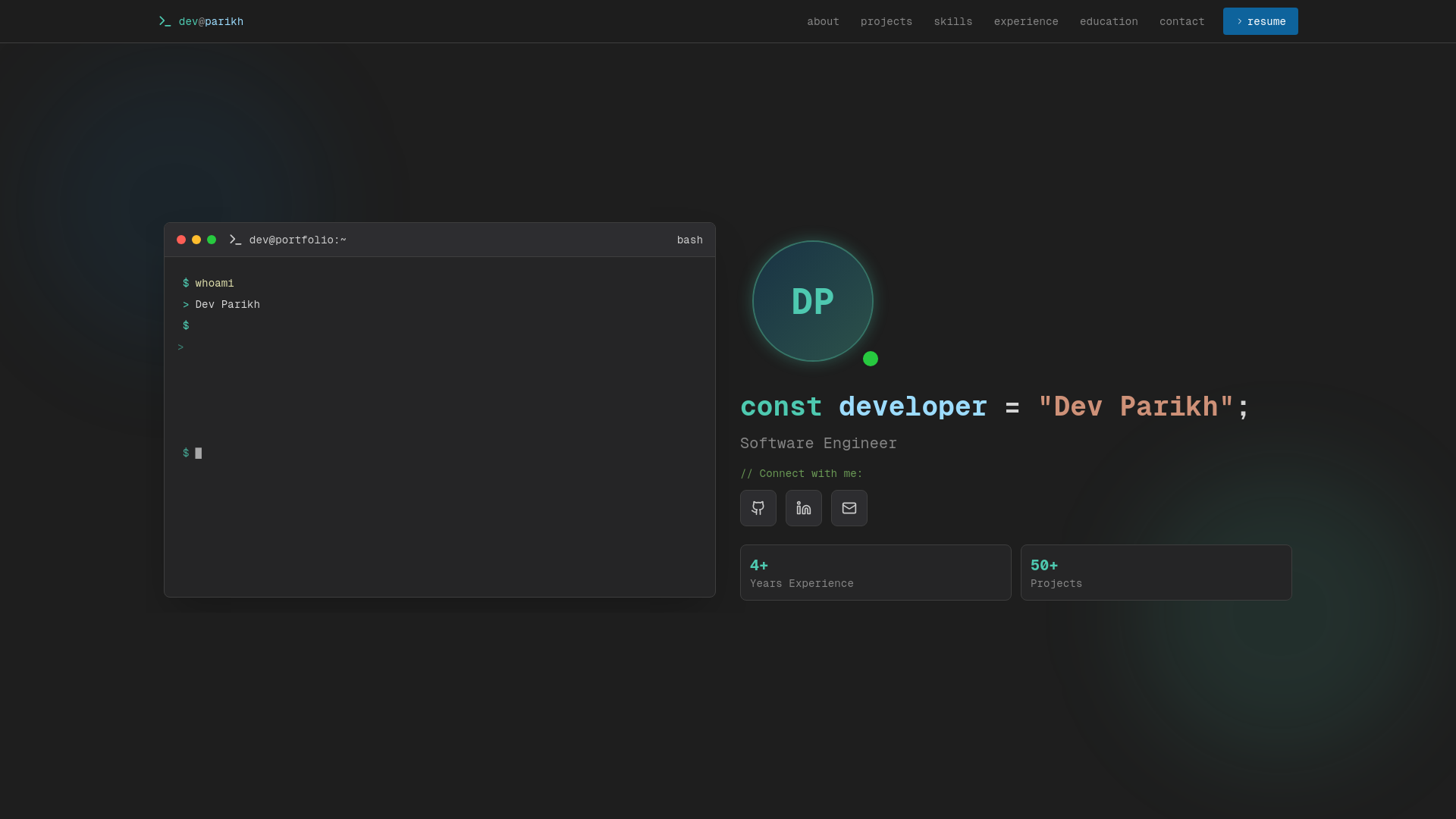Click the 'whoami' command text
Viewport: 1456px width, 819px height.
coord(215,283)
